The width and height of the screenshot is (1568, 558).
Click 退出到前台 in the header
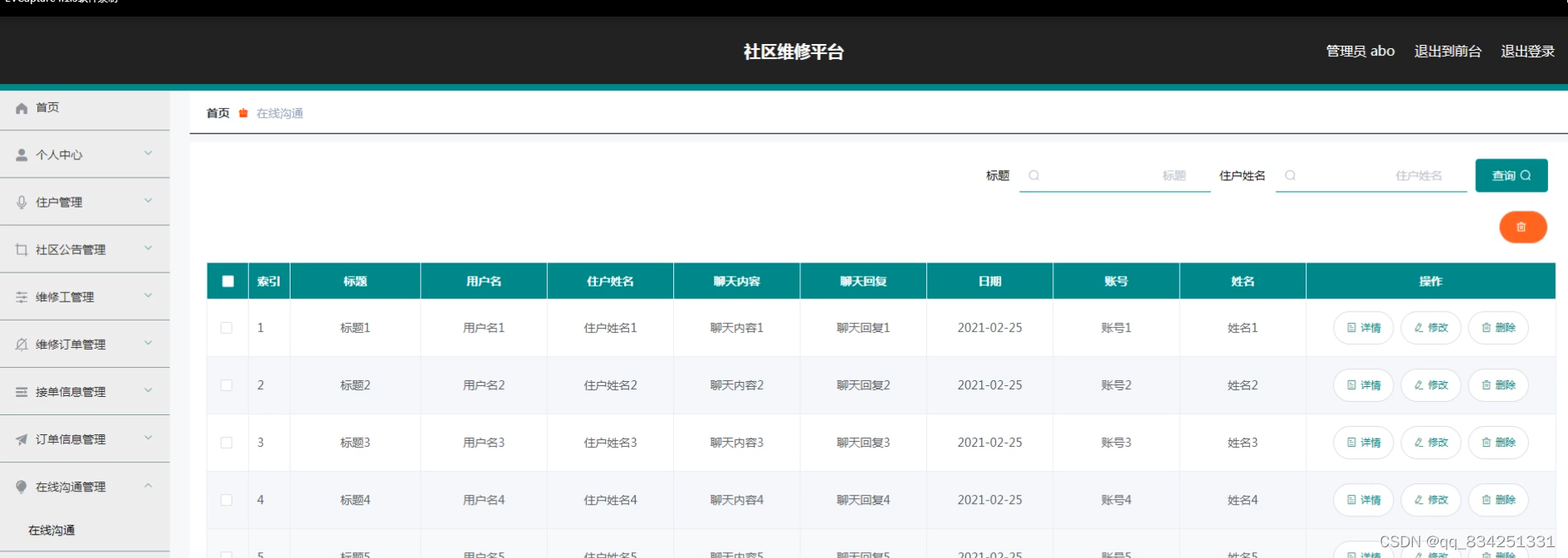(1448, 51)
